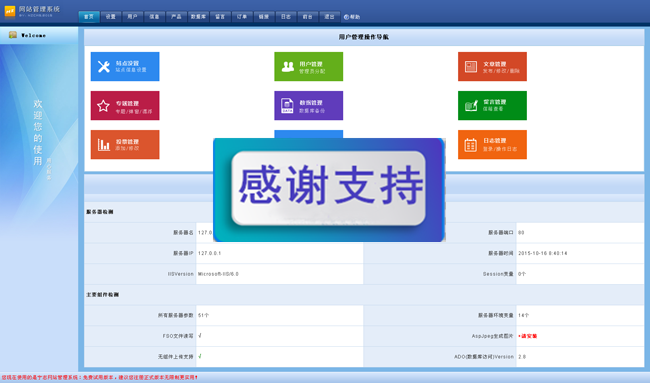This screenshot has width=650, height=383.
Task: Click the 51个 server parameters value
Action: pos(203,315)
